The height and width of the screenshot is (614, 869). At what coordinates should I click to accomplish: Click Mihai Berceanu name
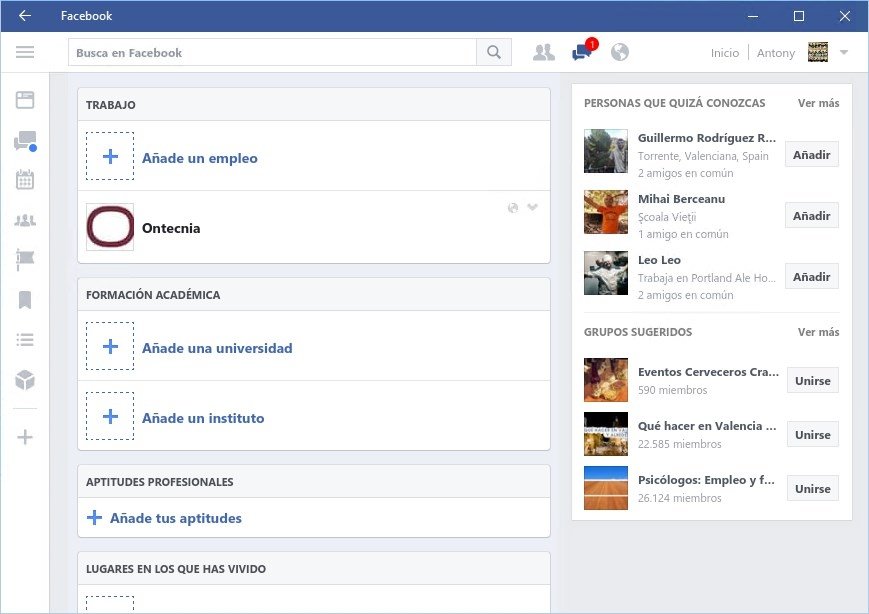681,198
